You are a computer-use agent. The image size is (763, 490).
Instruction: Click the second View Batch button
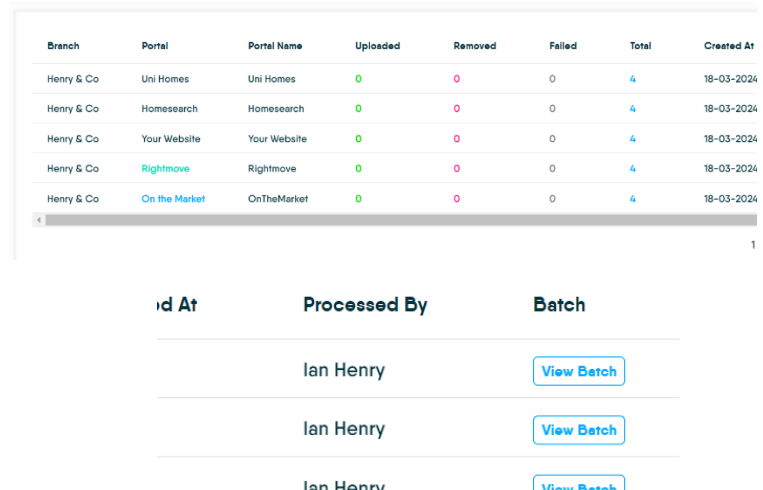point(578,430)
